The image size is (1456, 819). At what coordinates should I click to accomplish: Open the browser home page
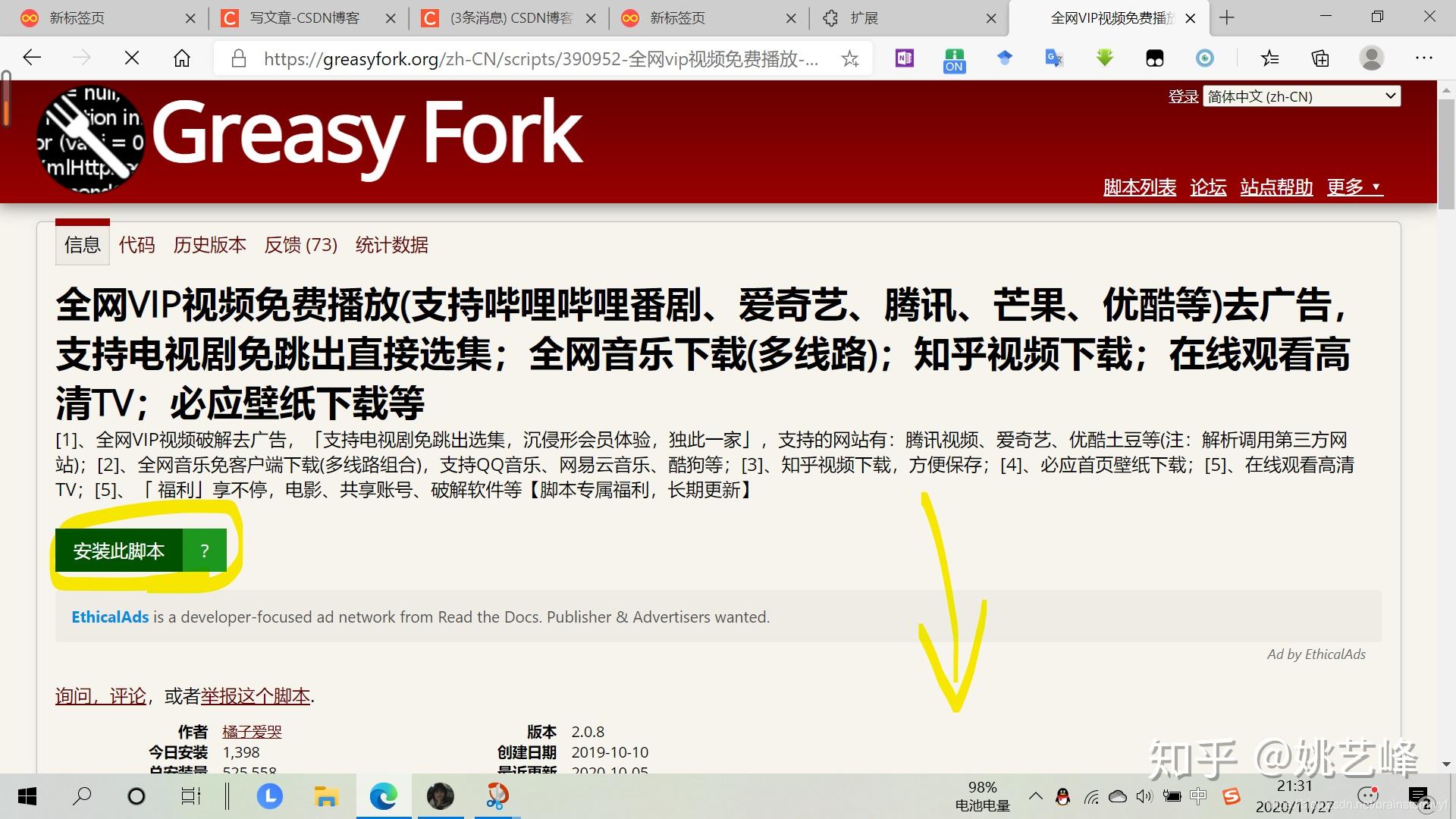pos(182,58)
